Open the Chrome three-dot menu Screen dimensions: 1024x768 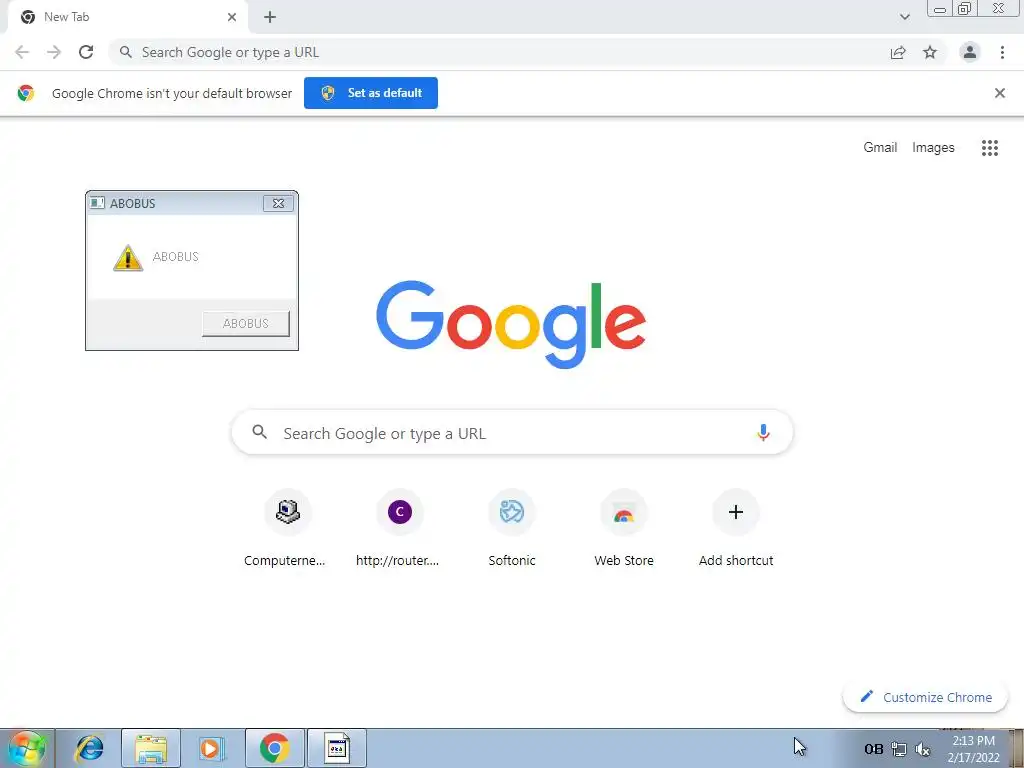pyautogui.click(x=1002, y=52)
